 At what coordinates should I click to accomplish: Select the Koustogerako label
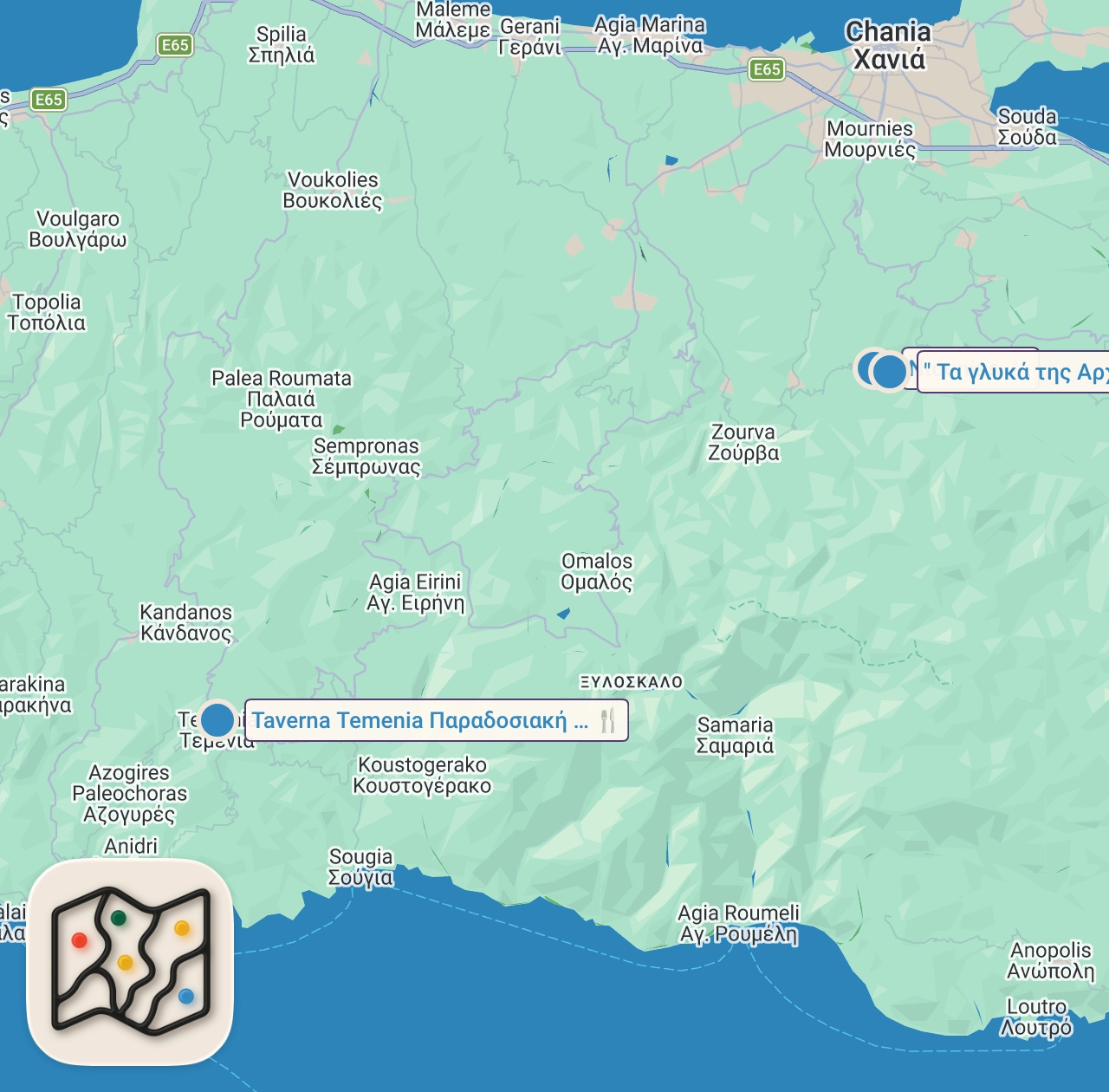[x=422, y=776]
